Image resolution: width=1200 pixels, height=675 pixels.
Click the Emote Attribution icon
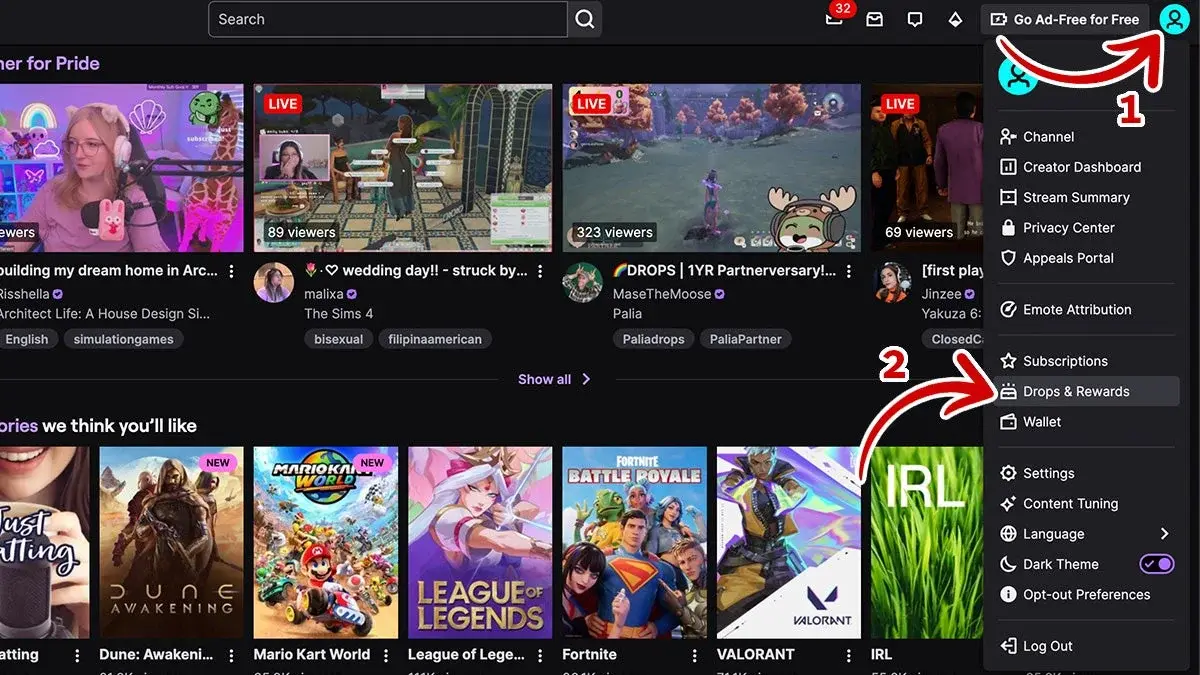coord(1008,310)
